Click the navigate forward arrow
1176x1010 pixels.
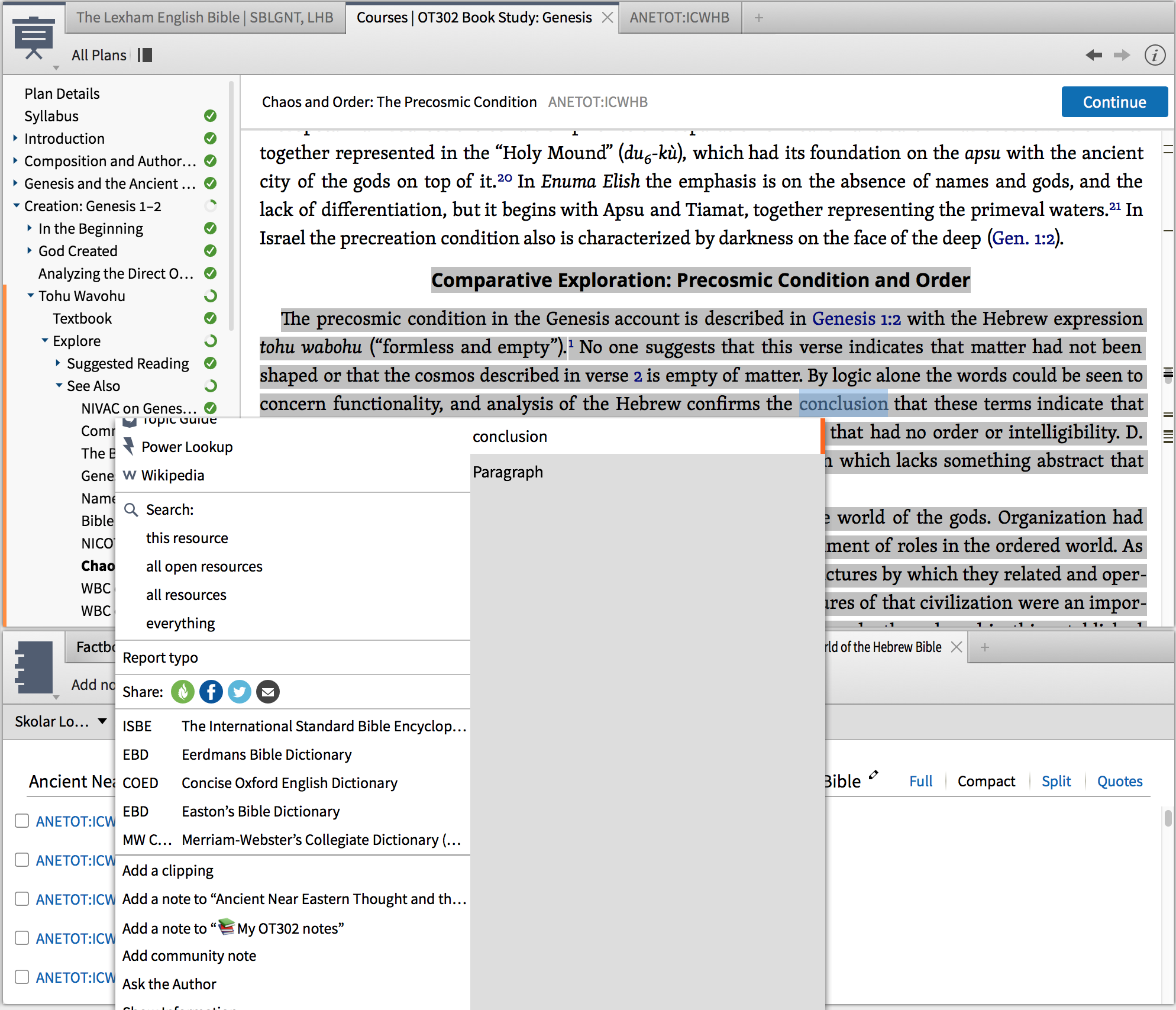[1122, 55]
